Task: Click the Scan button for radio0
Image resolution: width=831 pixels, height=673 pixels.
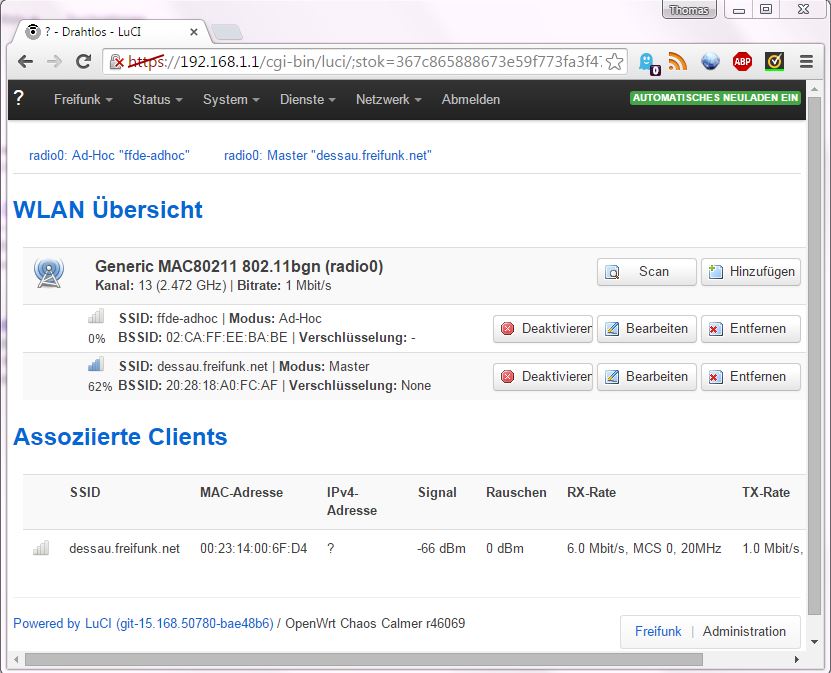Action: coord(647,272)
